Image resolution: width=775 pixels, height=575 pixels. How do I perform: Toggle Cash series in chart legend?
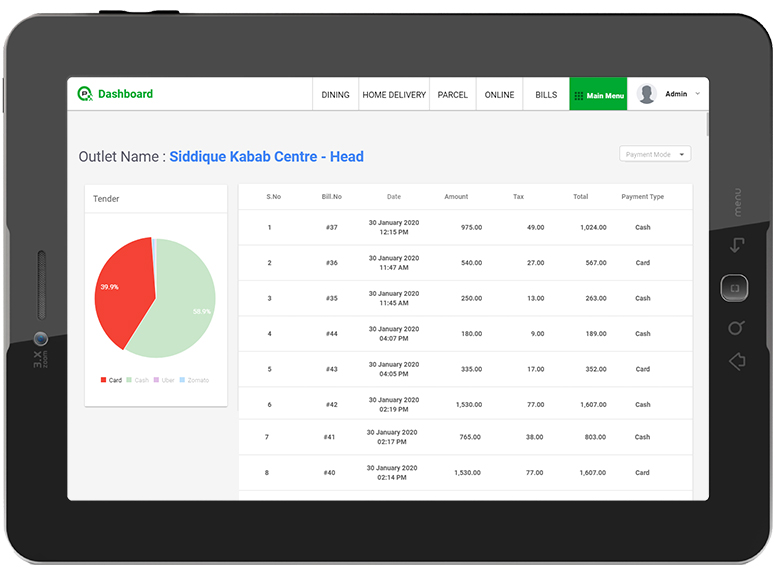pos(137,380)
